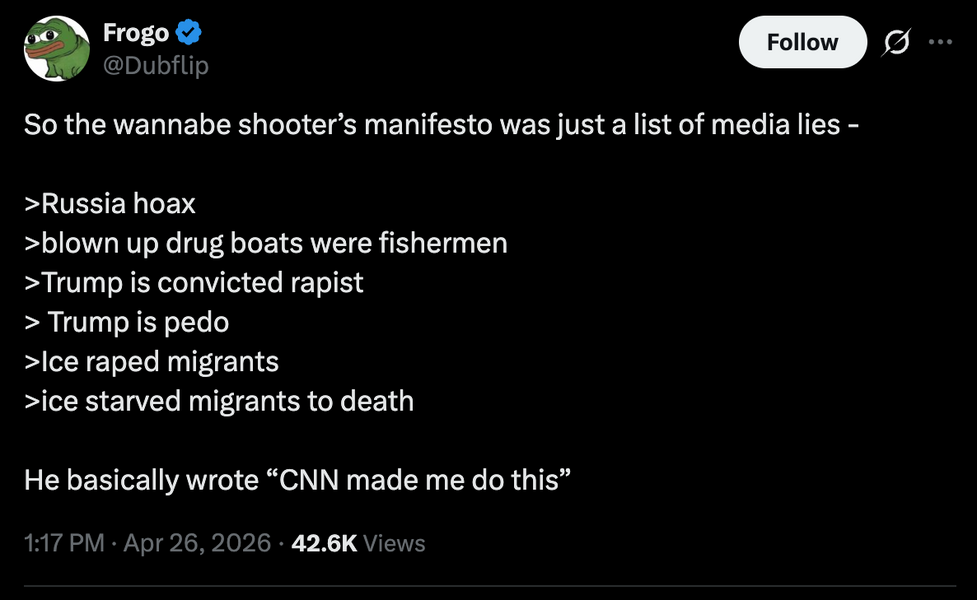Viewport: 977px width, 600px height.
Task: Click the 'convicted rapist' line
Action: coord(194,282)
